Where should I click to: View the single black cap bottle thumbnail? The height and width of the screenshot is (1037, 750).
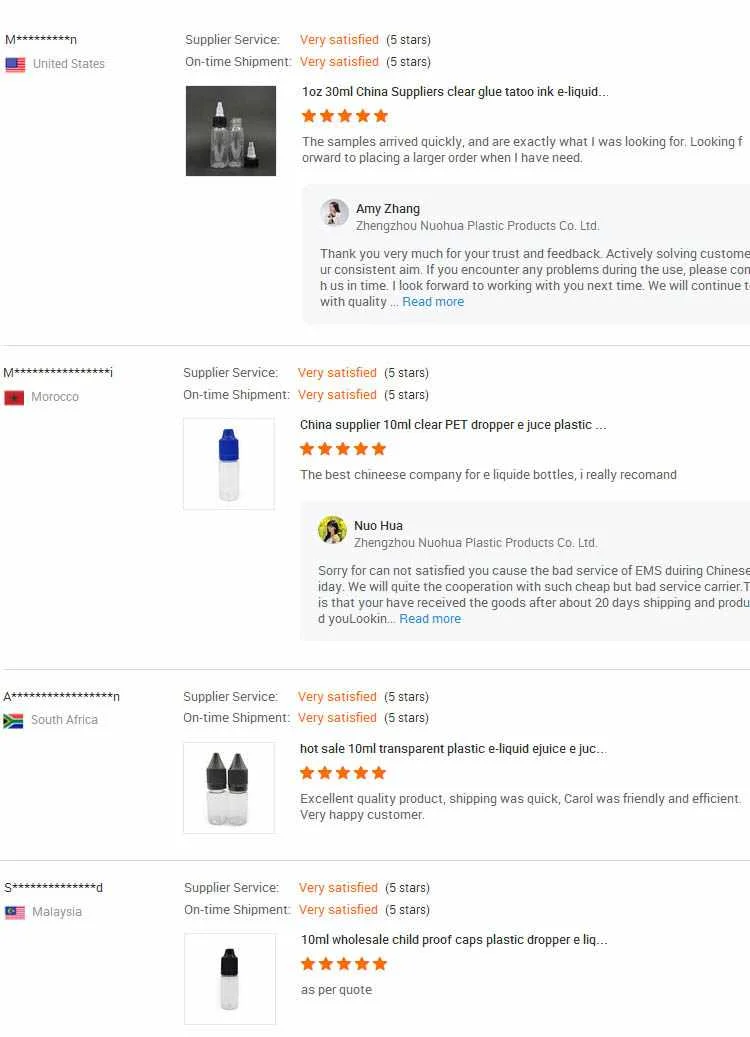(x=230, y=979)
